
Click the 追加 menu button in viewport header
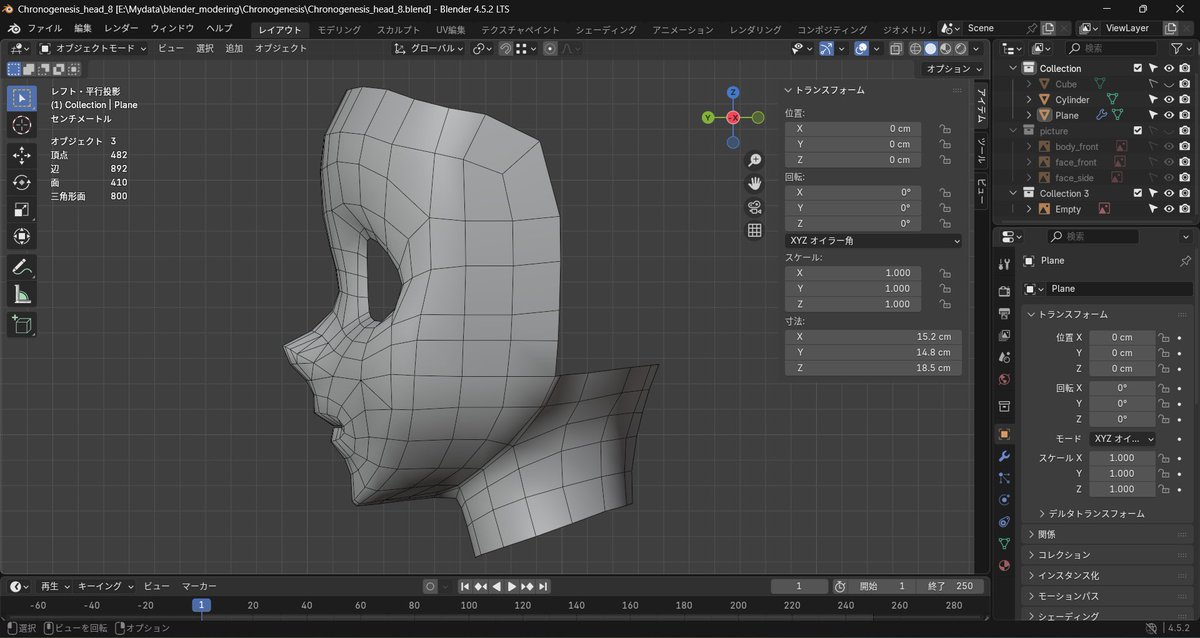[234, 48]
